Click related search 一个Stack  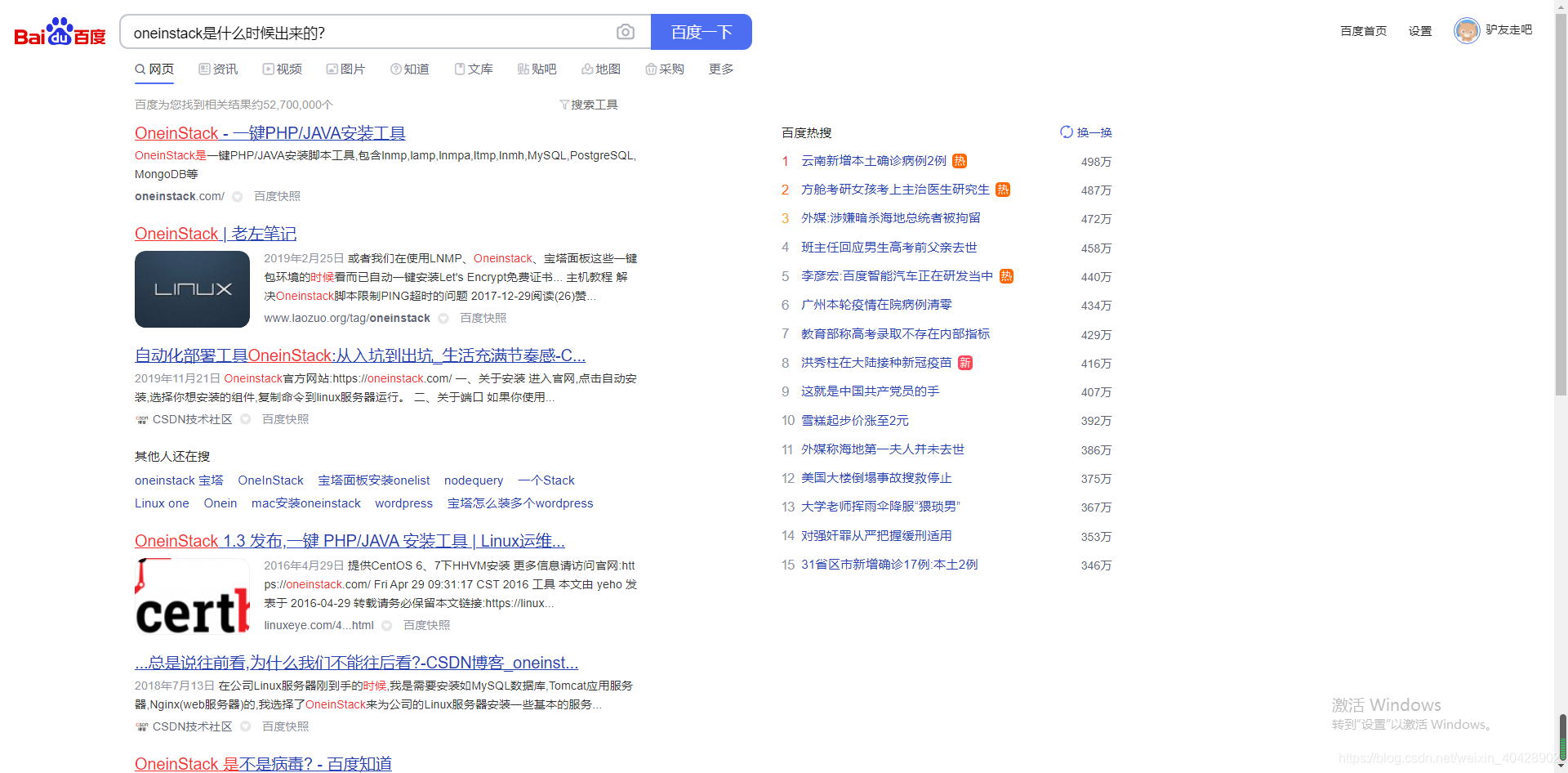click(546, 480)
